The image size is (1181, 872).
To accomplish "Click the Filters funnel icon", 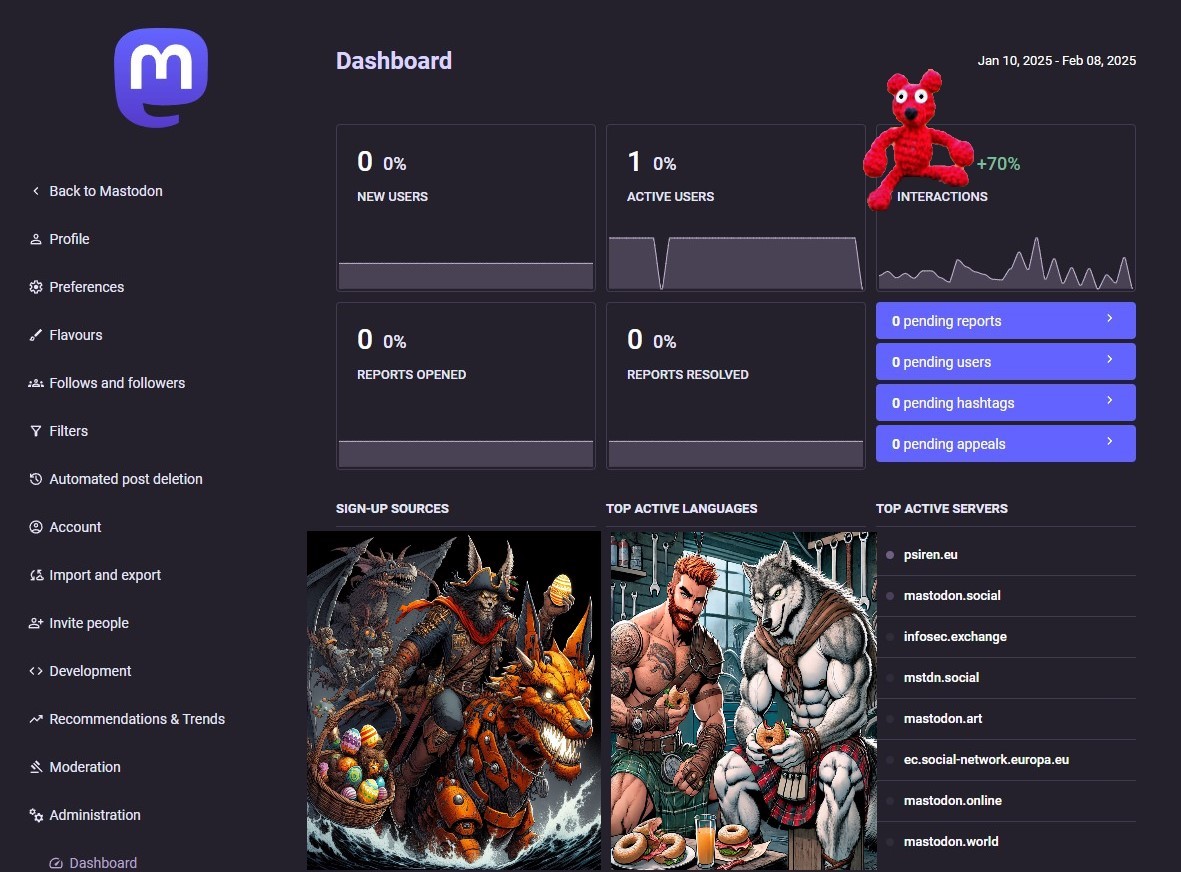I will point(35,431).
